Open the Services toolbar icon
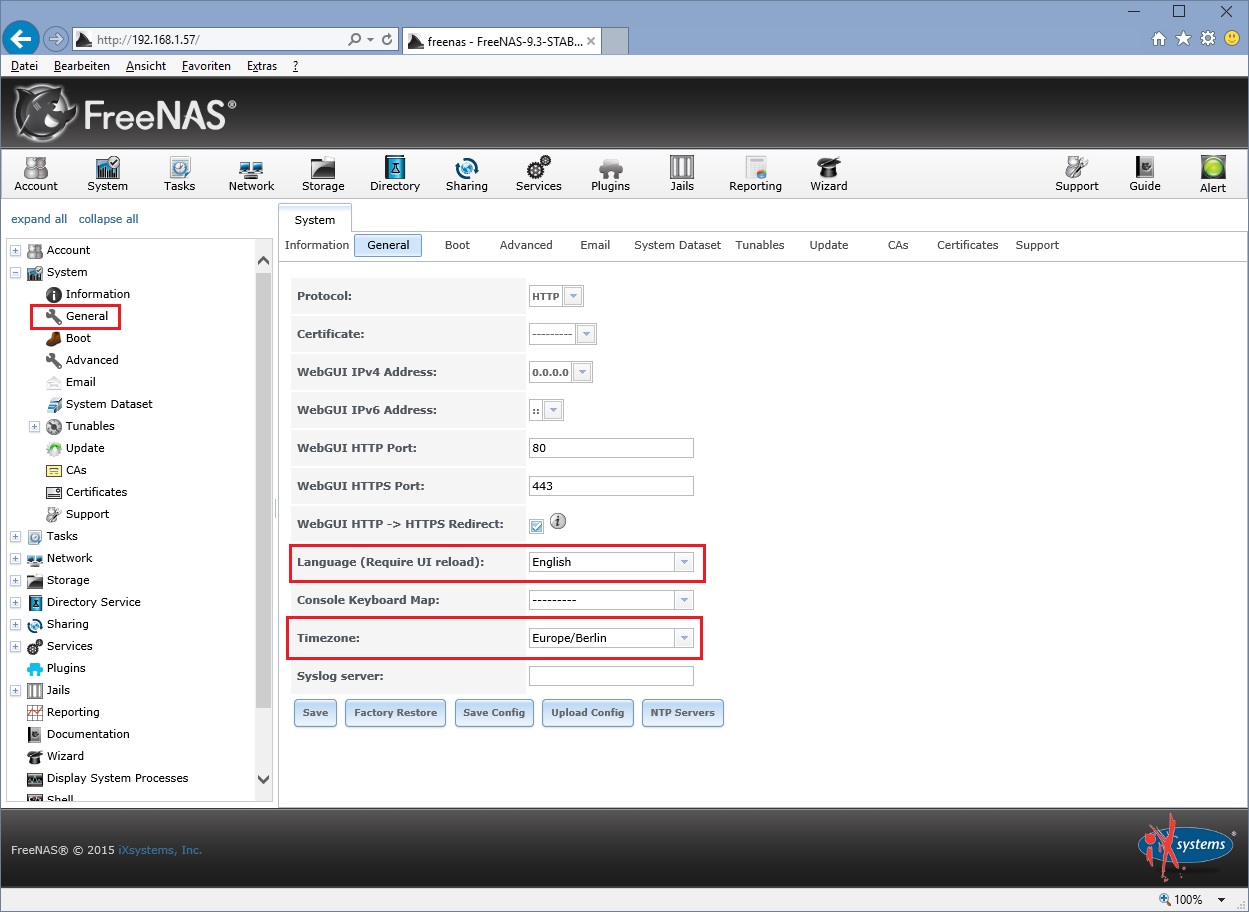This screenshot has height=912, width=1249. [539, 173]
